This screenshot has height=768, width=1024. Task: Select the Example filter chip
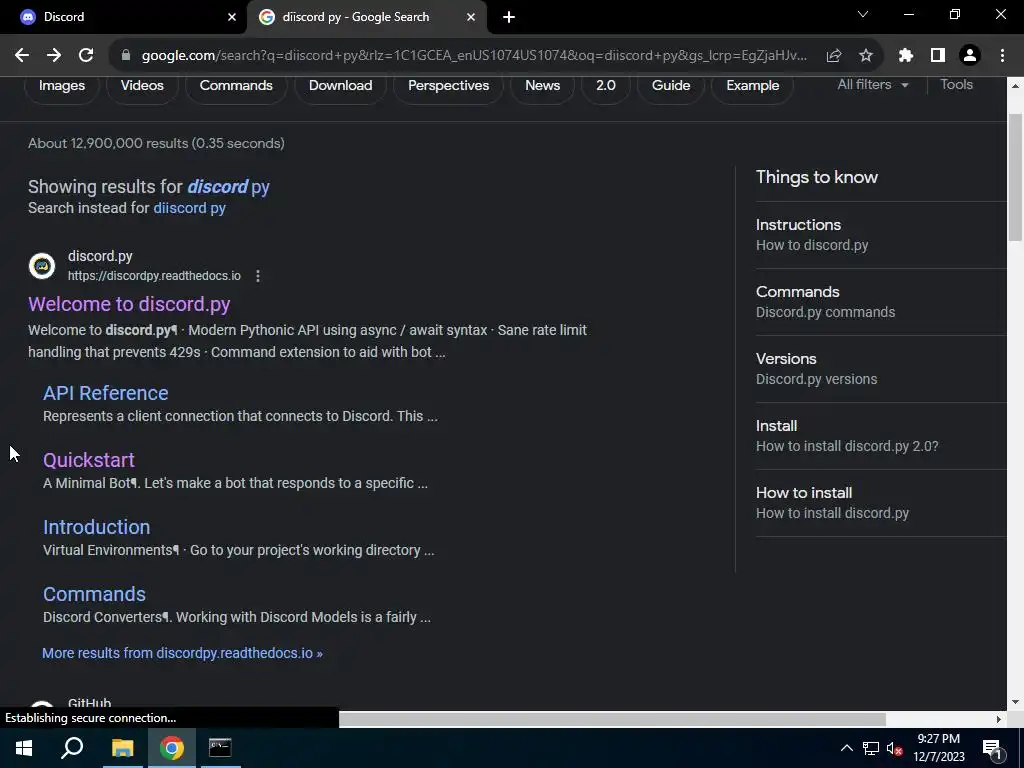pos(752,86)
